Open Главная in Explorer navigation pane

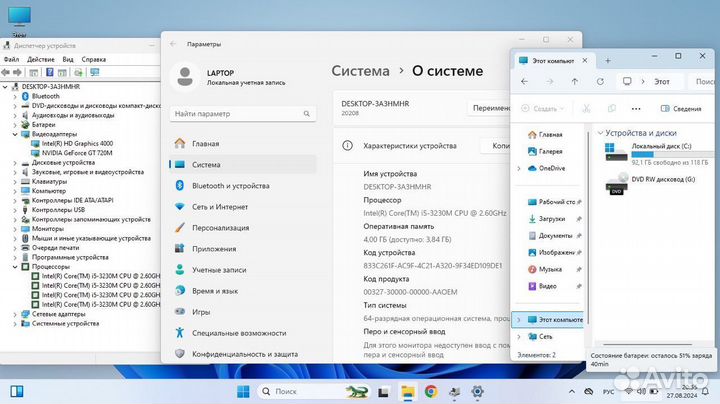tap(545, 135)
